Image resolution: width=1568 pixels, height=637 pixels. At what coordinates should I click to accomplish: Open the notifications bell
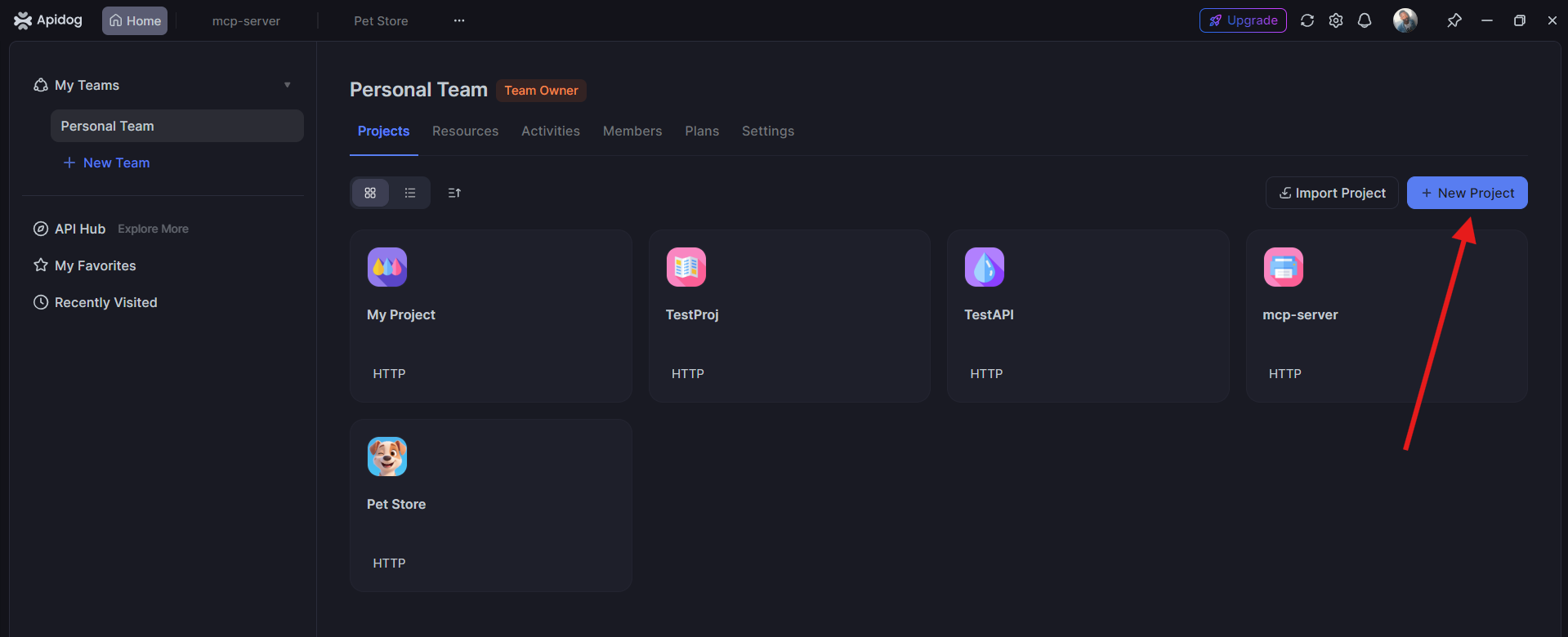pyautogui.click(x=1365, y=20)
